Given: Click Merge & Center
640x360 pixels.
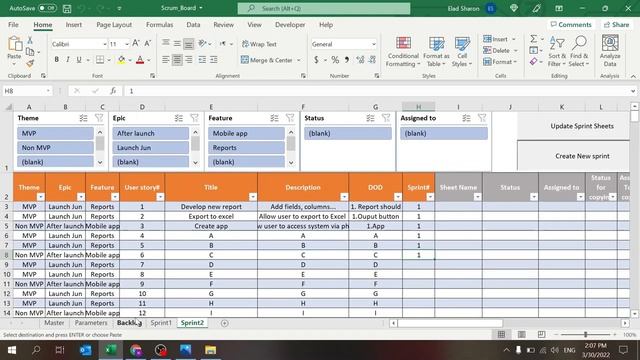Looking at the screenshot, I should 267,60.
